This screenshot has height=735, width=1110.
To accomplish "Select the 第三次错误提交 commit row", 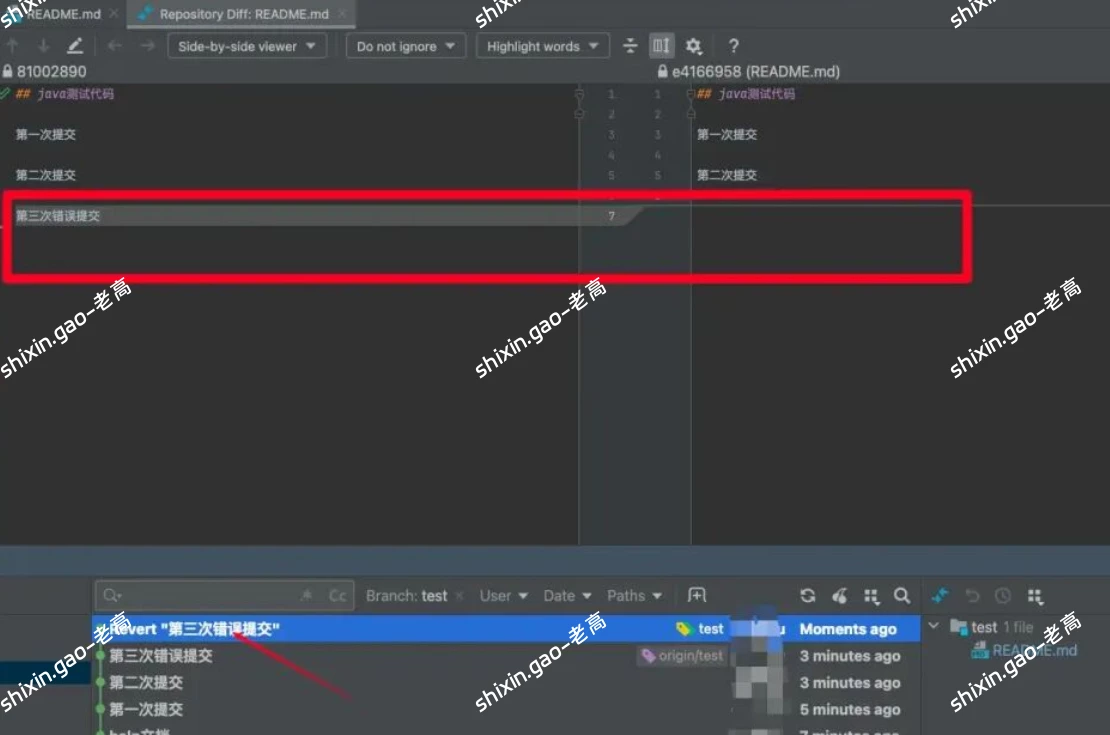I will (161, 656).
